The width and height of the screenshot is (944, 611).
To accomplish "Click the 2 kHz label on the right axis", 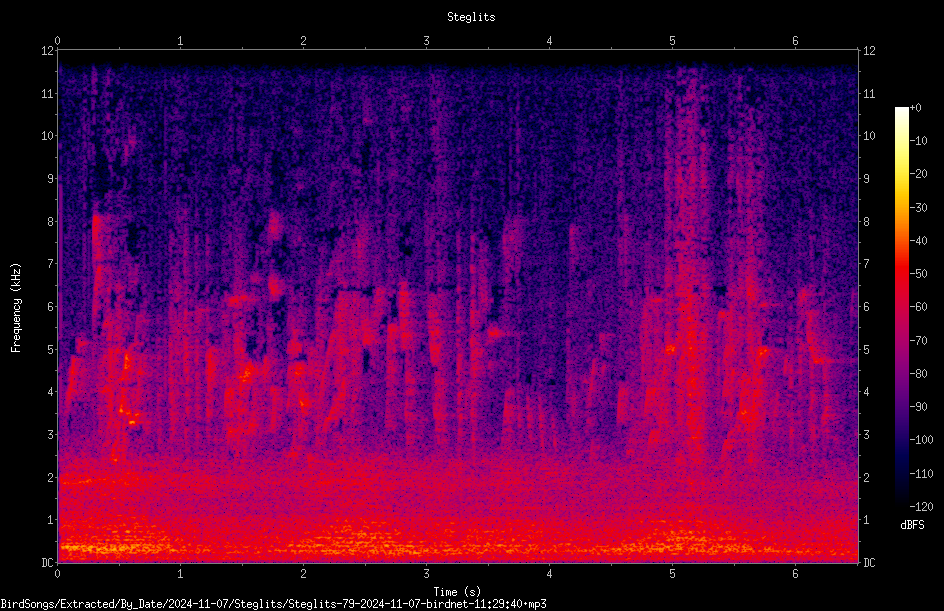I will [x=866, y=477].
